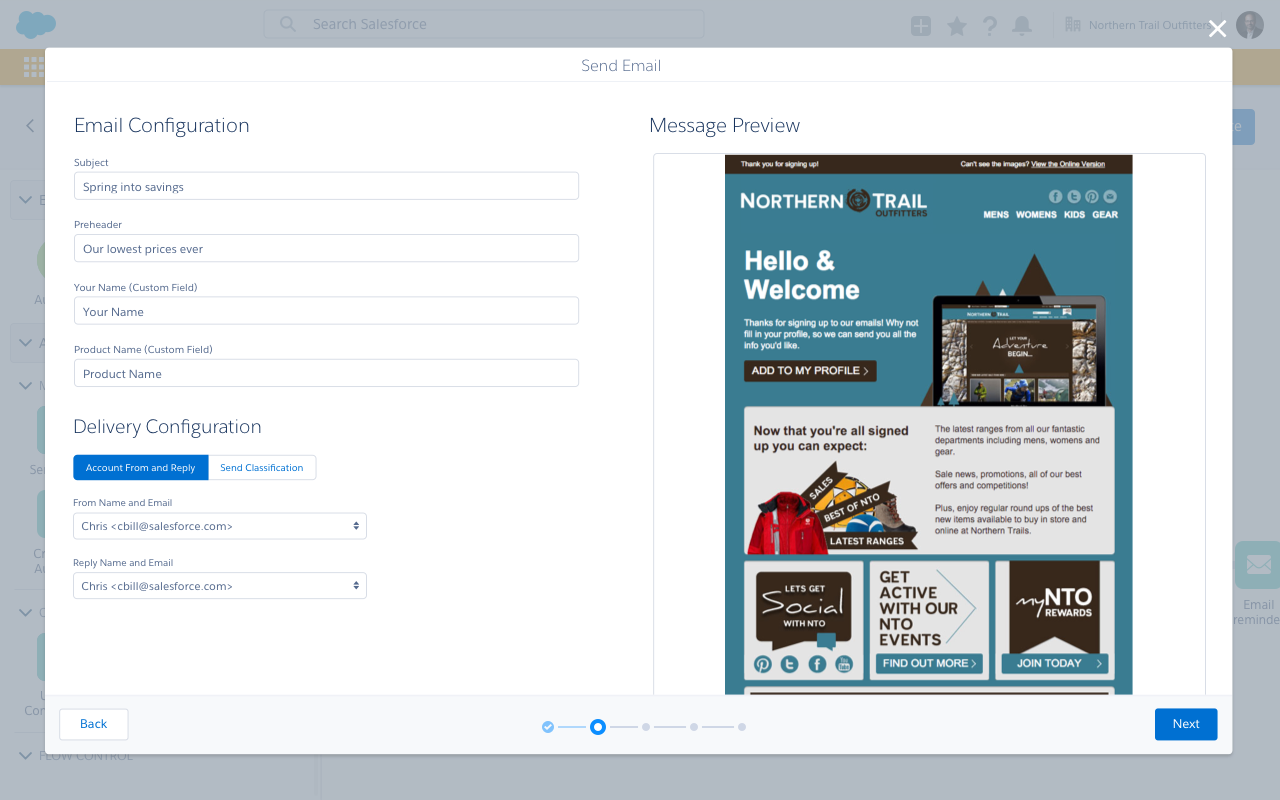Expand the Flow Control section in background
Image resolution: width=1280 pixels, height=800 pixels.
[25, 755]
